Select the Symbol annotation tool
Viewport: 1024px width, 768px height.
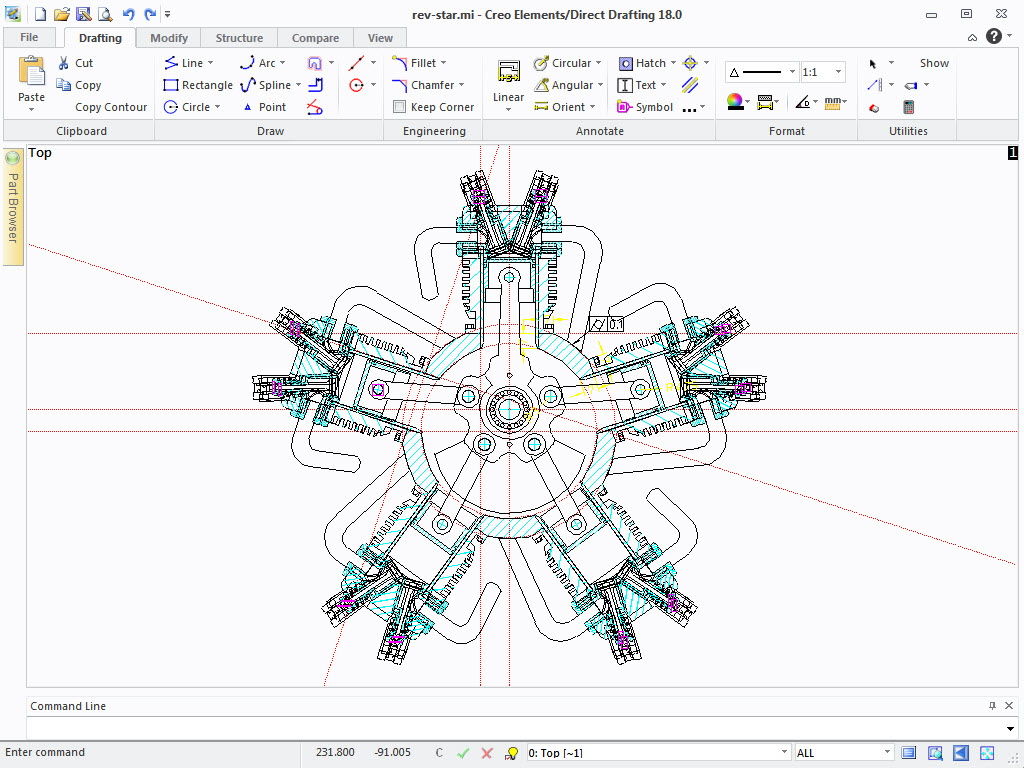(645, 107)
